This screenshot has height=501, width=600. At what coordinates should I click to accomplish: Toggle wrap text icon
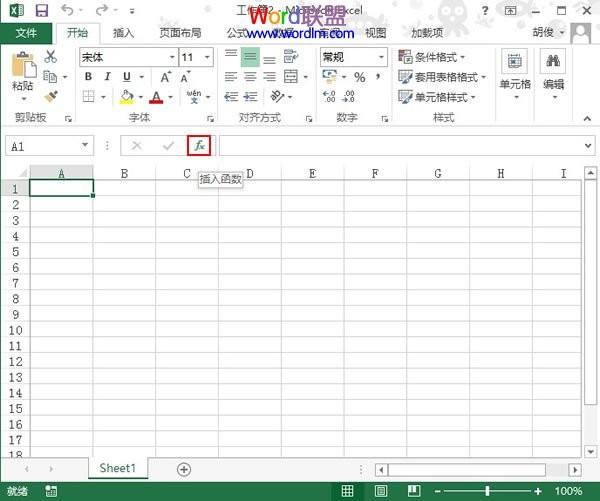pos(291,57)
